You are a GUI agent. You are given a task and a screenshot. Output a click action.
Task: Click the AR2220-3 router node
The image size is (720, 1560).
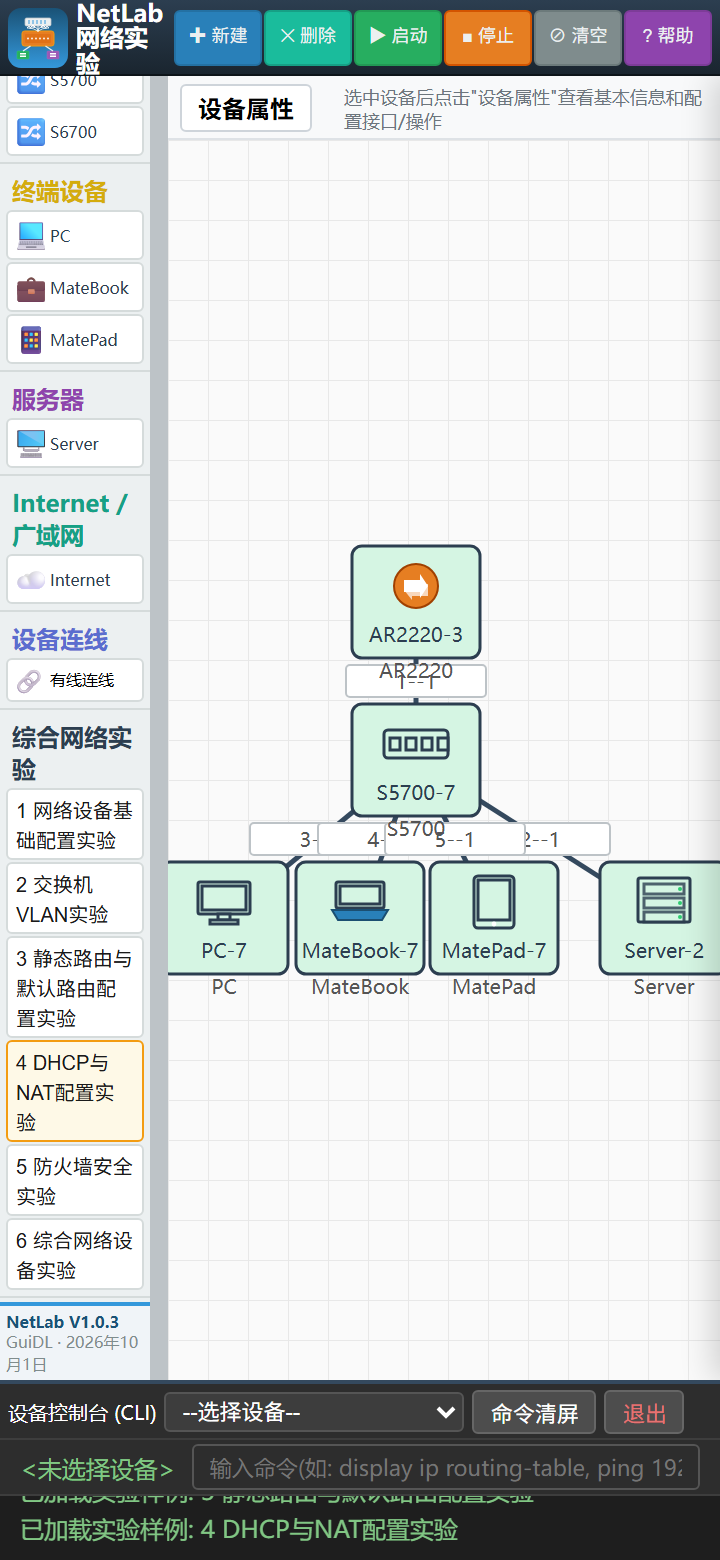416,602
